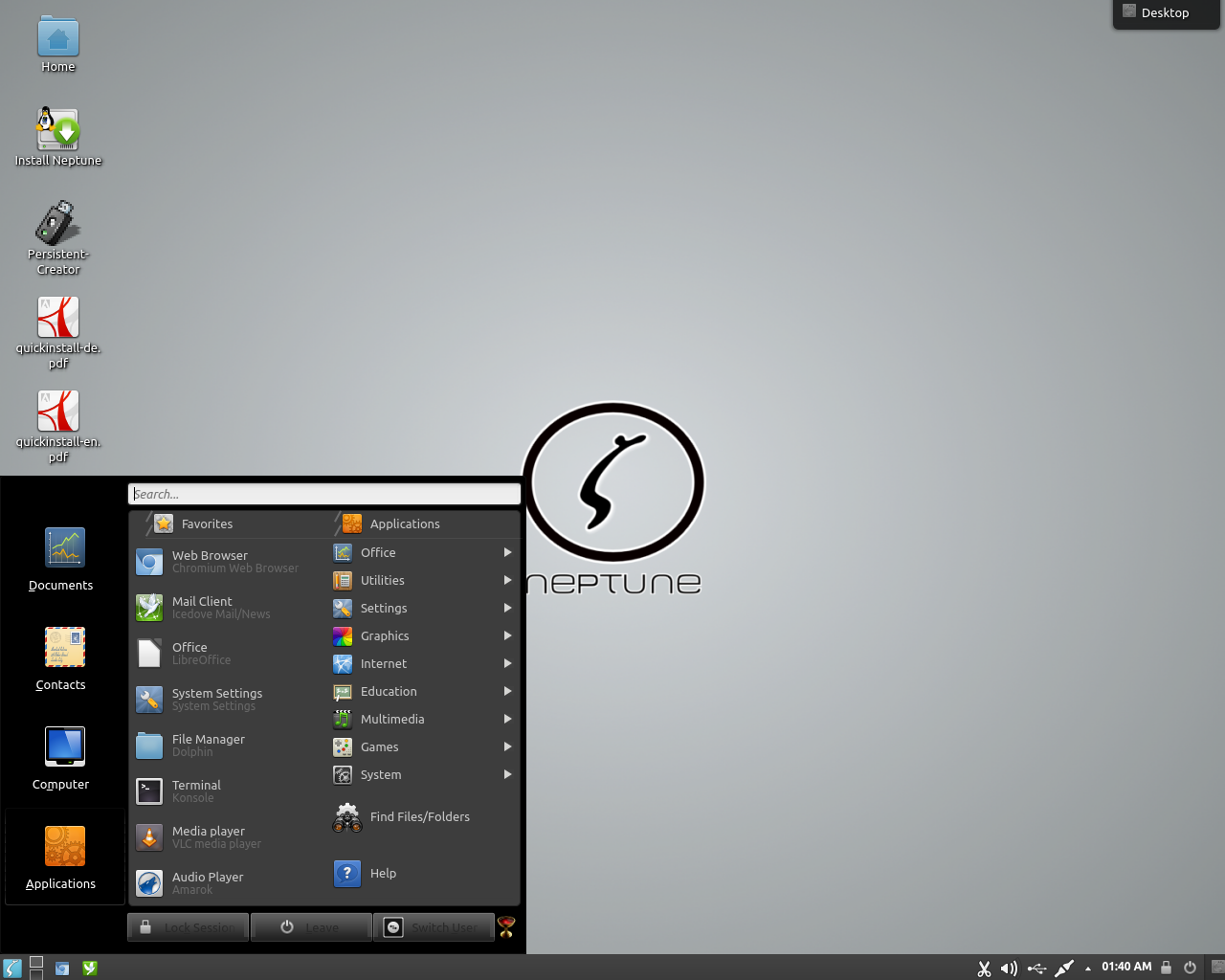Select the Contacts section in launcher
This screenshot has width=1225, height=980.
coord(64,659)
